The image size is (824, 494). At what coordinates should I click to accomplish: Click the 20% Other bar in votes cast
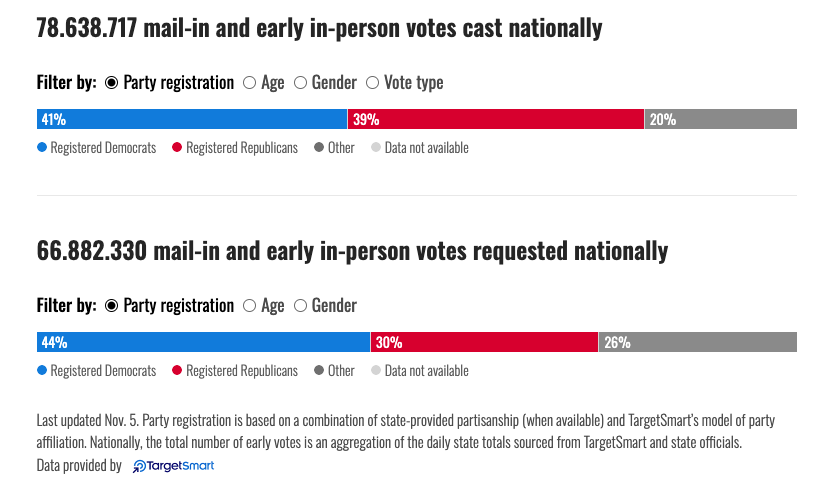[721, 120]
